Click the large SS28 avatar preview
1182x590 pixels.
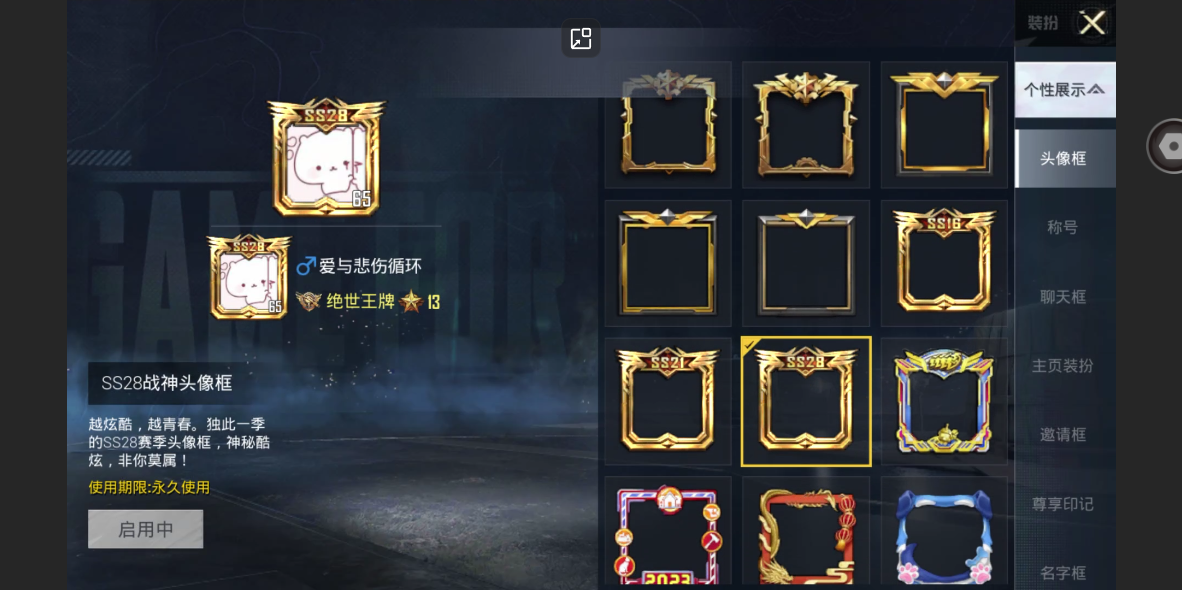(326, 157)
